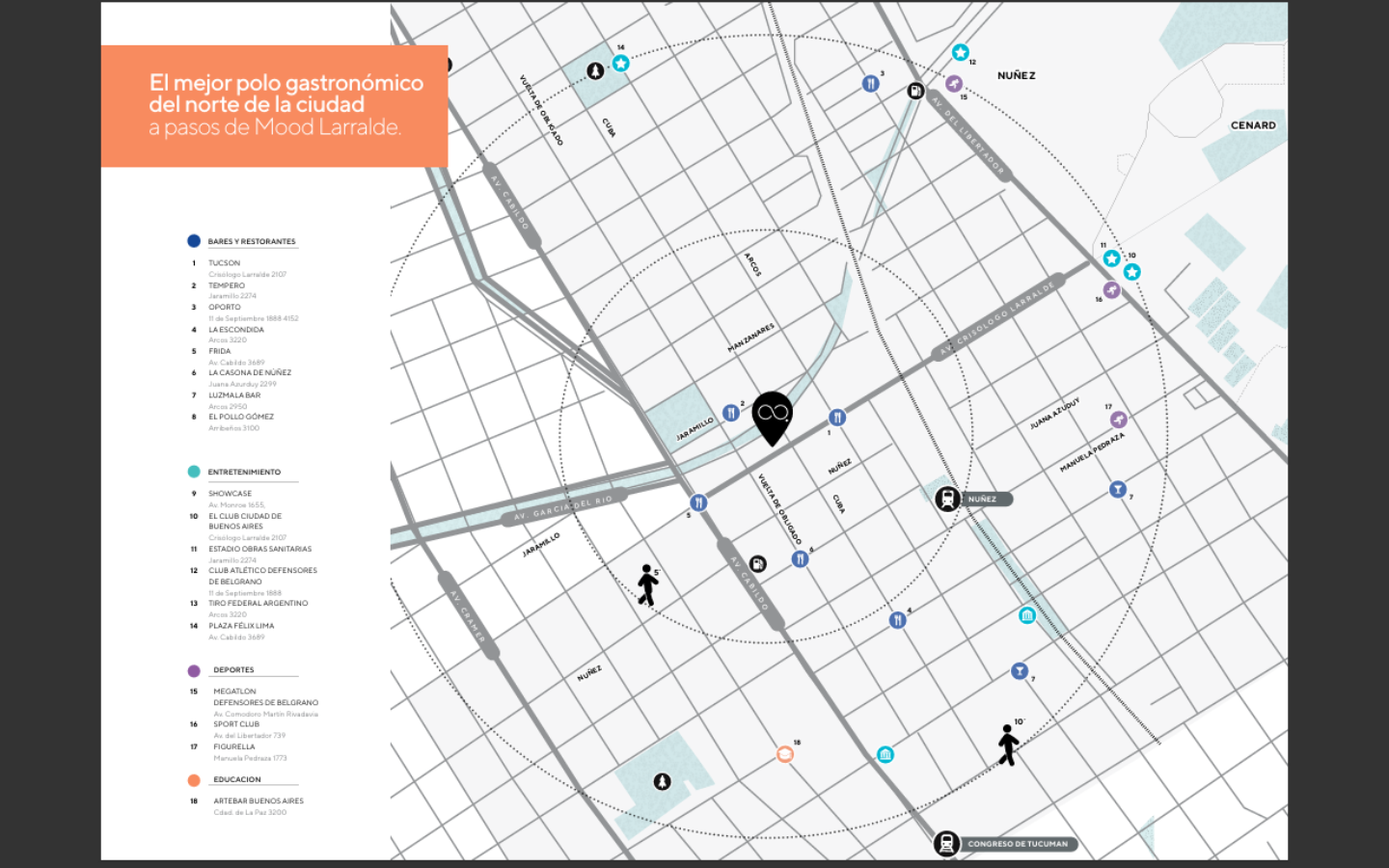Select the park tree icon at the map bottom
This screenshot has width=1389, height=868.
pos(662,781)
